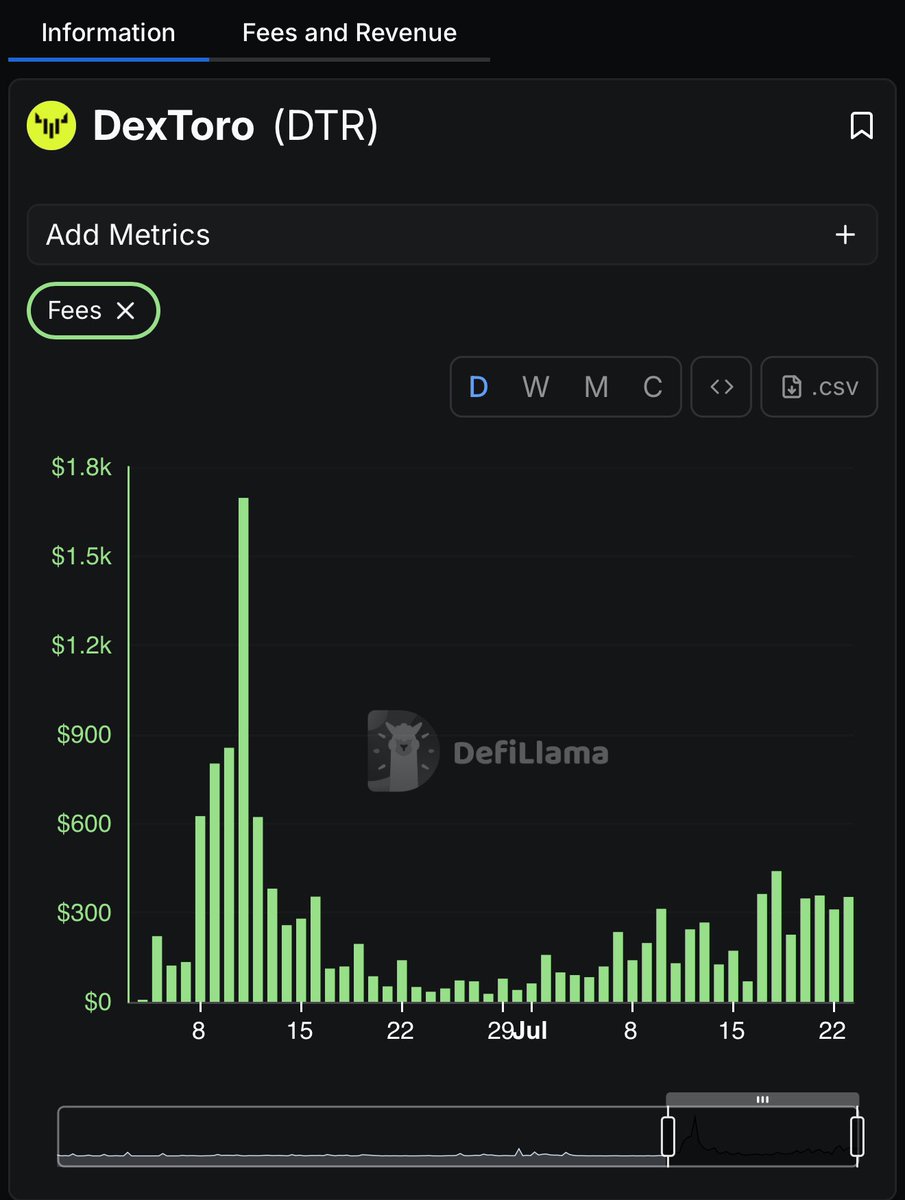
Task: Click the Jul x-axis label
Action: click(530, 1031)
